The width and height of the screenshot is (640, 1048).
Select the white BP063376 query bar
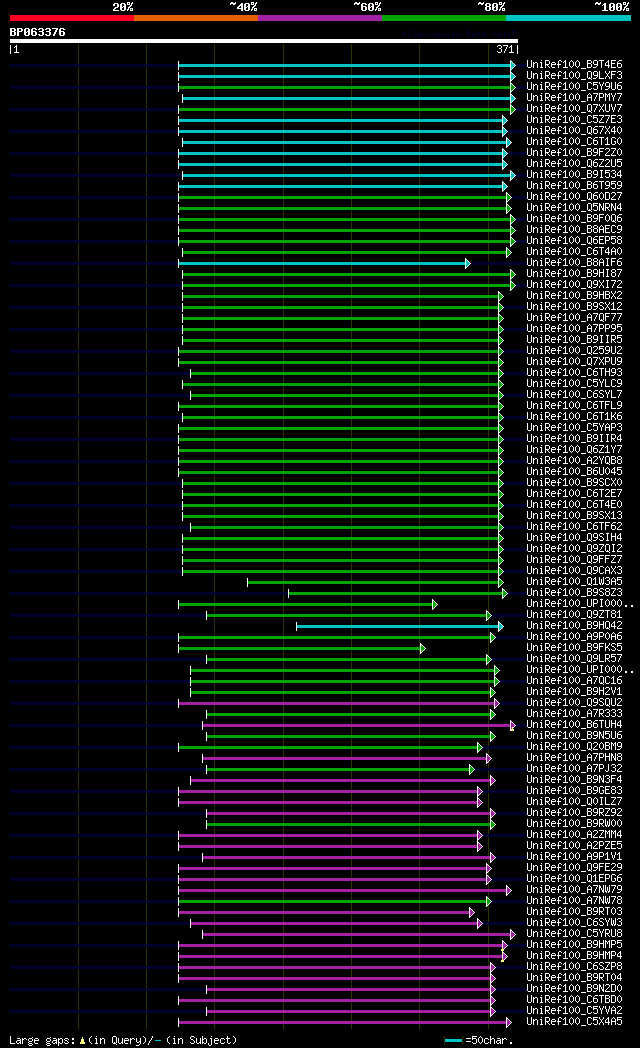(263, 41)
